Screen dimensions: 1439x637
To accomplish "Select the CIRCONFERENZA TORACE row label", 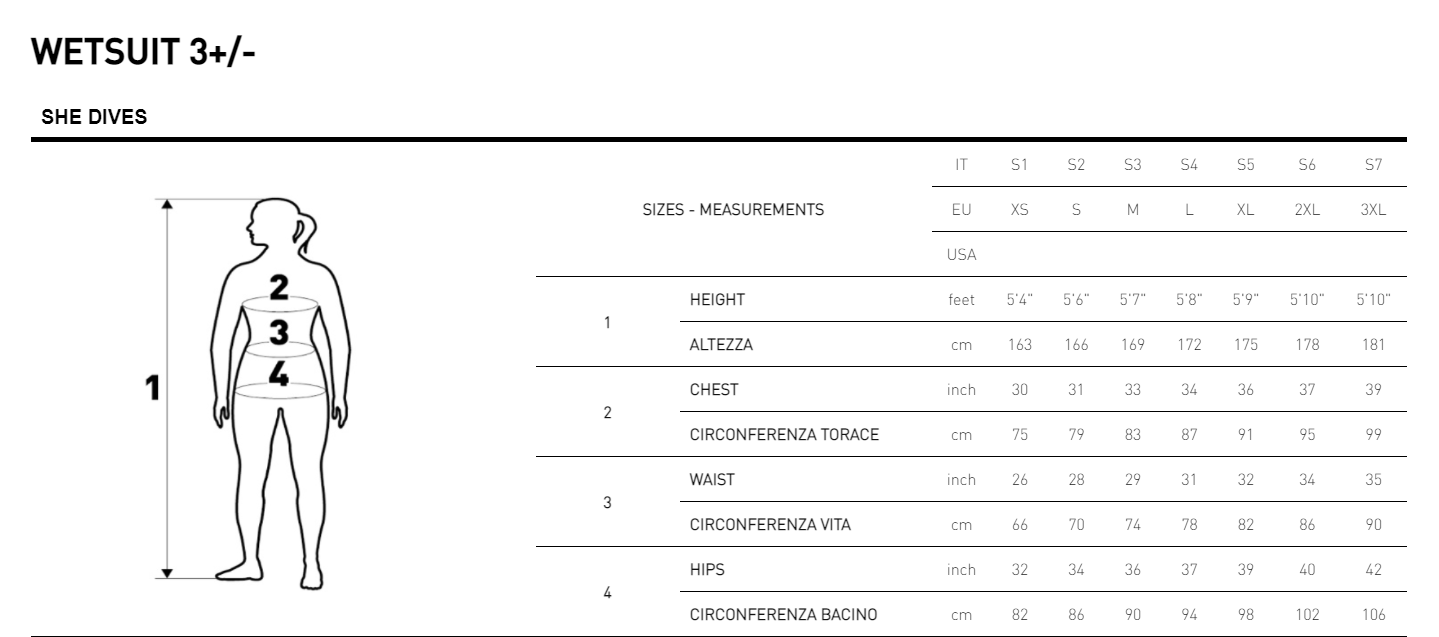I will pos(784,435).
